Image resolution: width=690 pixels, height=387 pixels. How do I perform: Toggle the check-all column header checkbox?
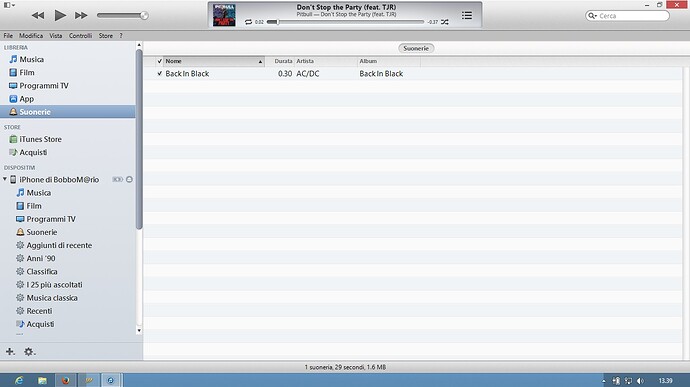pyautogui.click(x=160, y=61)
